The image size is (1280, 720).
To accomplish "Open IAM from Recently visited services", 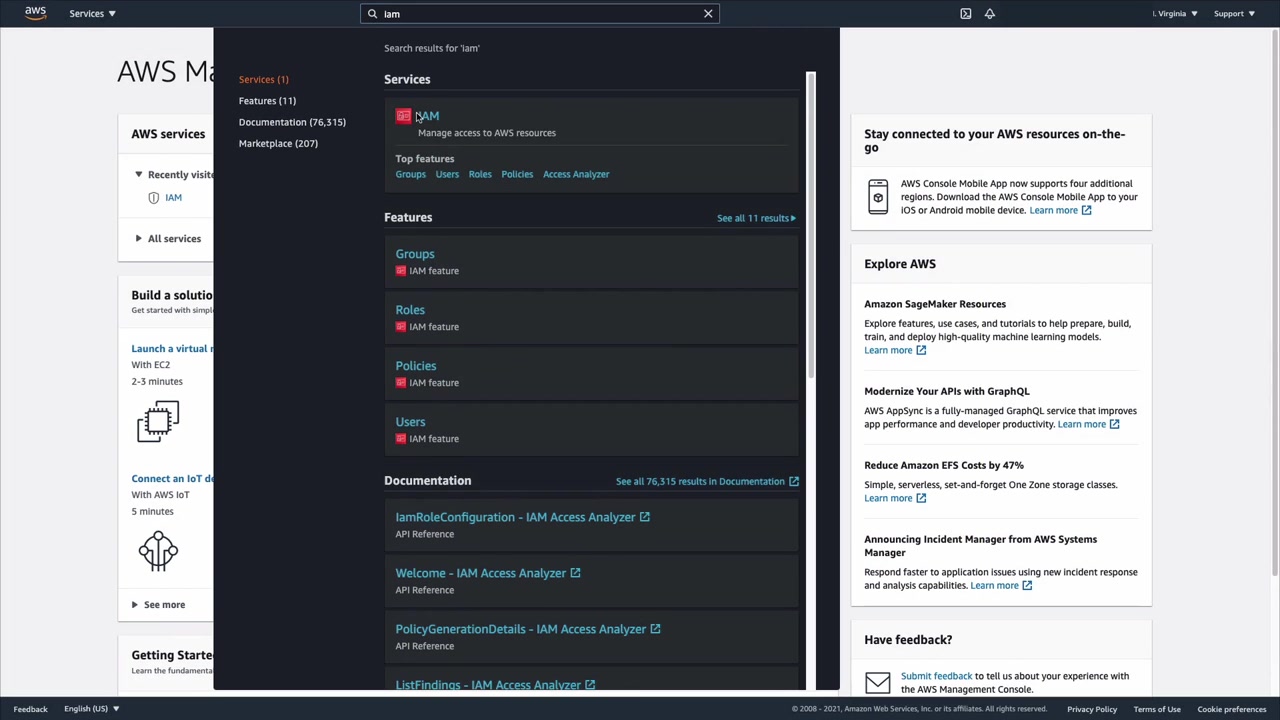I will (174, 198).
